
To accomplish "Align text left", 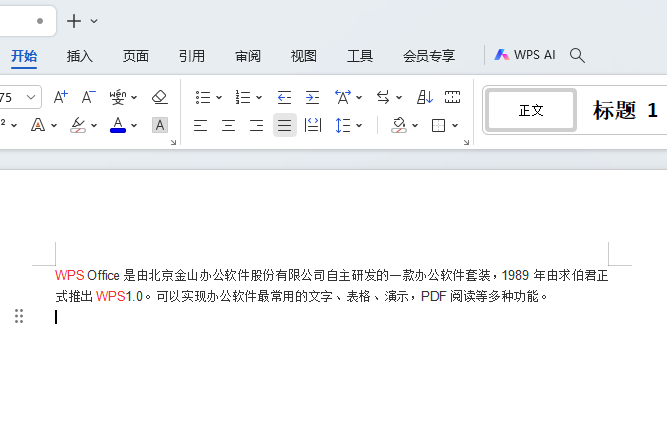I will [x=200, y=125].
